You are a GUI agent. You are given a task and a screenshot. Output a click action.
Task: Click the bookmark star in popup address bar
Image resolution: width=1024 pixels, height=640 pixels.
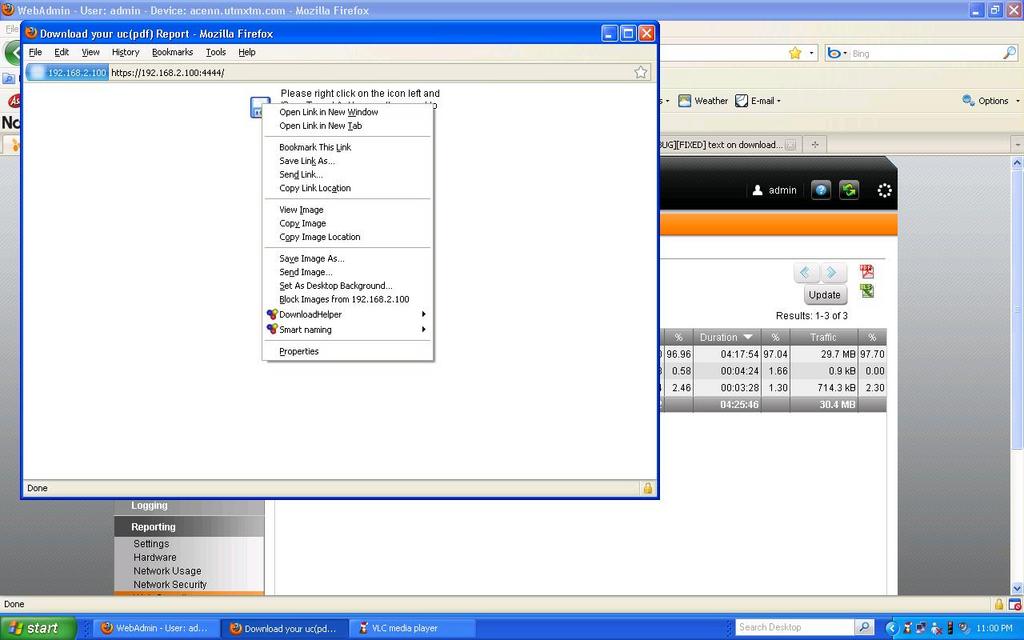pyautogui.click(x=641, y=72)
